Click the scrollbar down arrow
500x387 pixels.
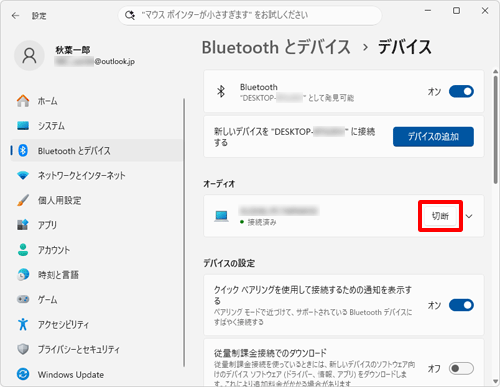(x=496, y=381)
